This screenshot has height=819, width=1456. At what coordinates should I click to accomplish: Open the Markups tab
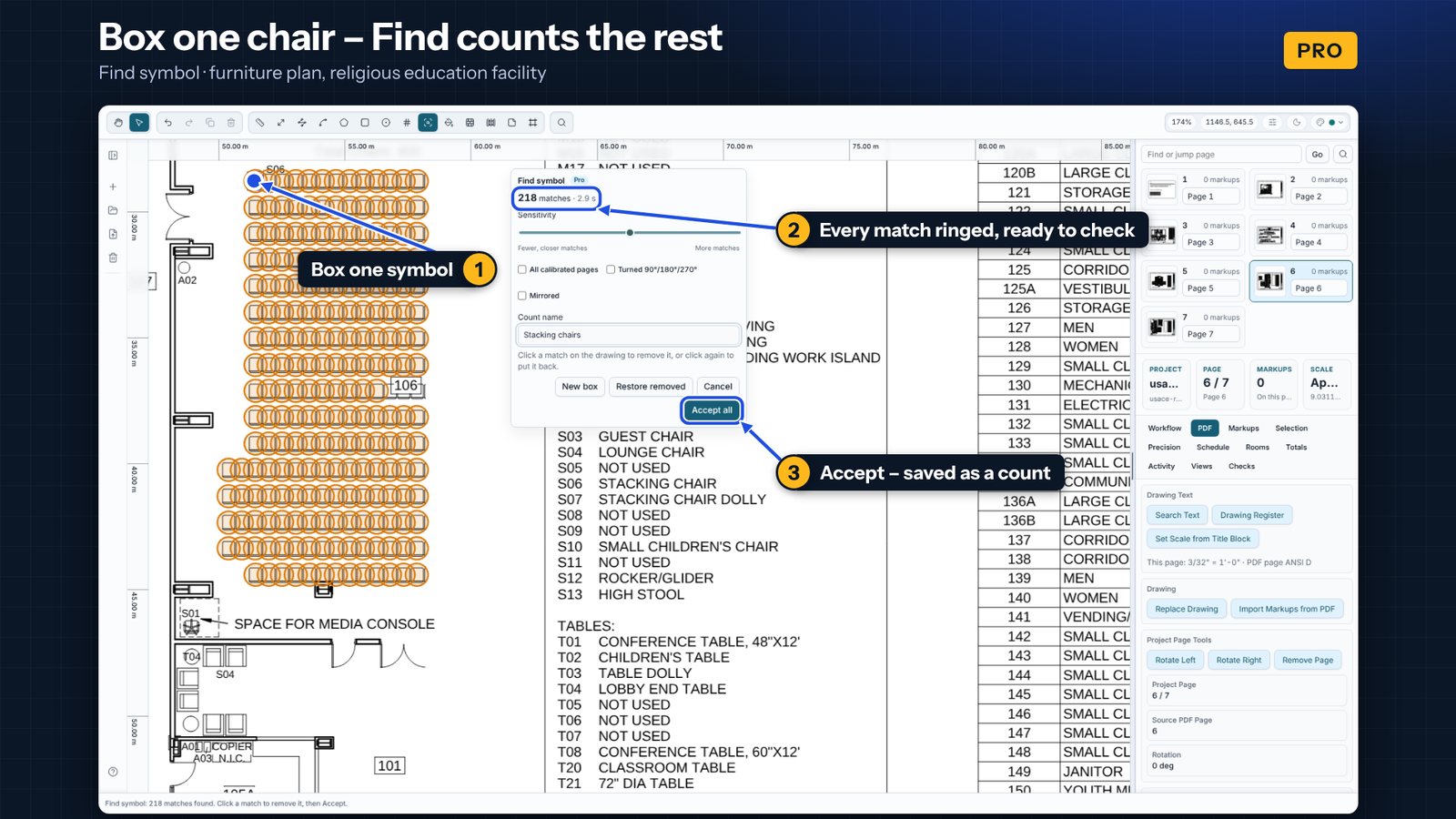click(x=1243, y=428)
